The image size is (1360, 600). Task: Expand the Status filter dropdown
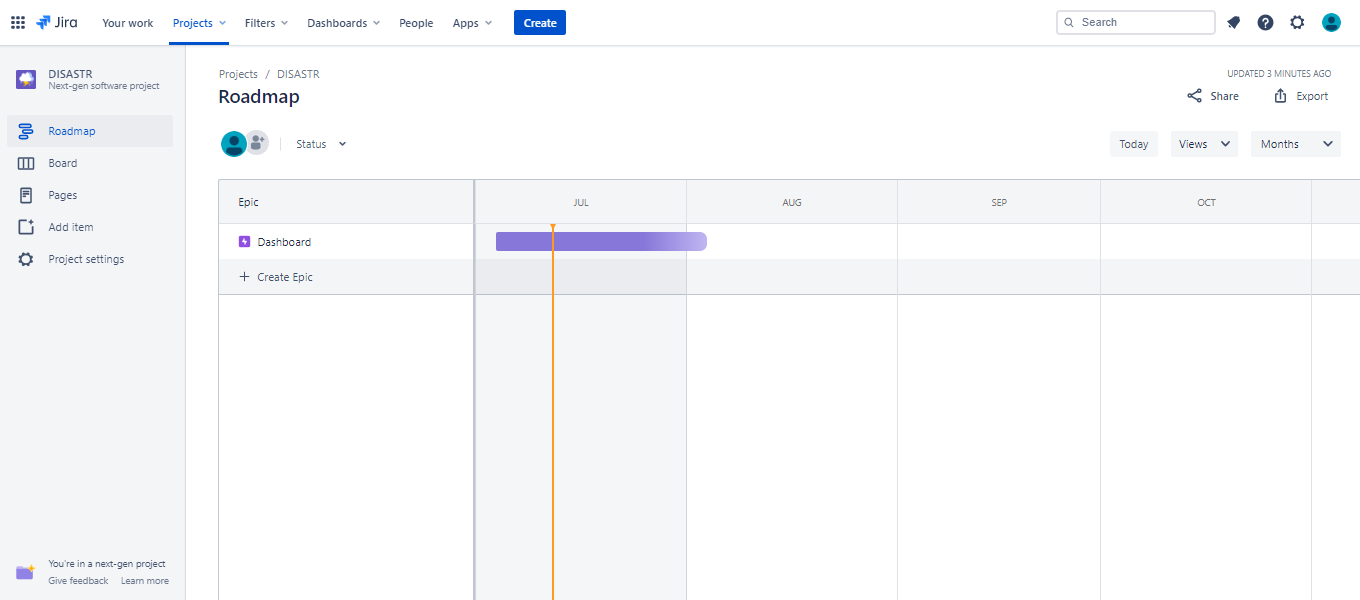(321, 144)
